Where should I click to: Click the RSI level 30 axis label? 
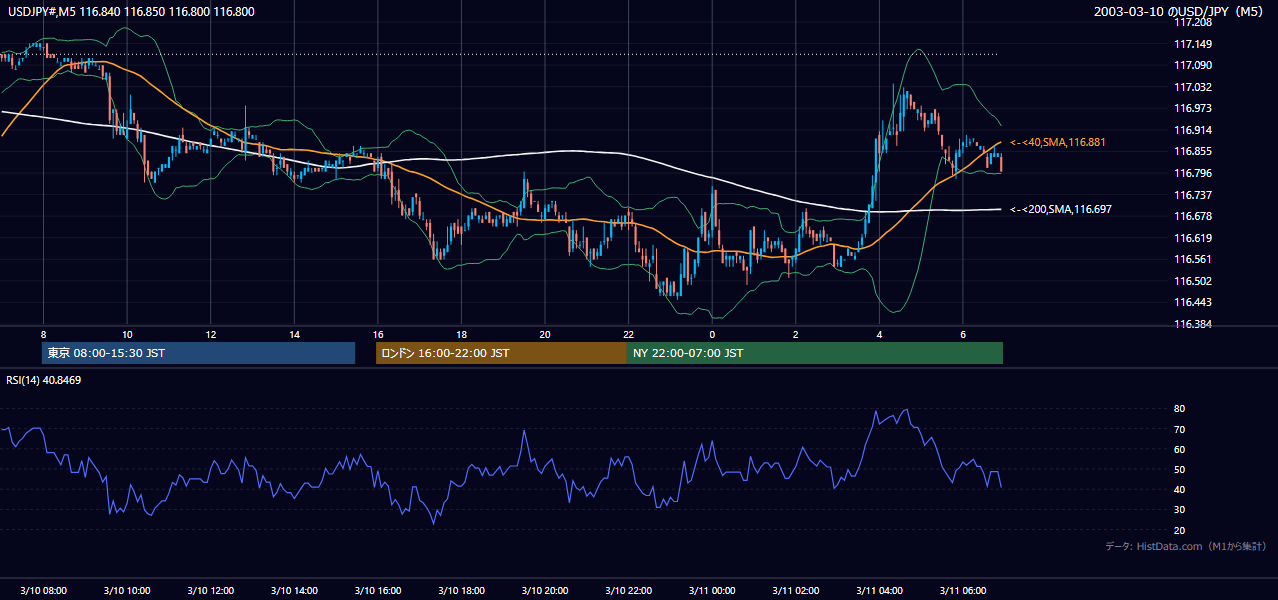pos(1179,510)
